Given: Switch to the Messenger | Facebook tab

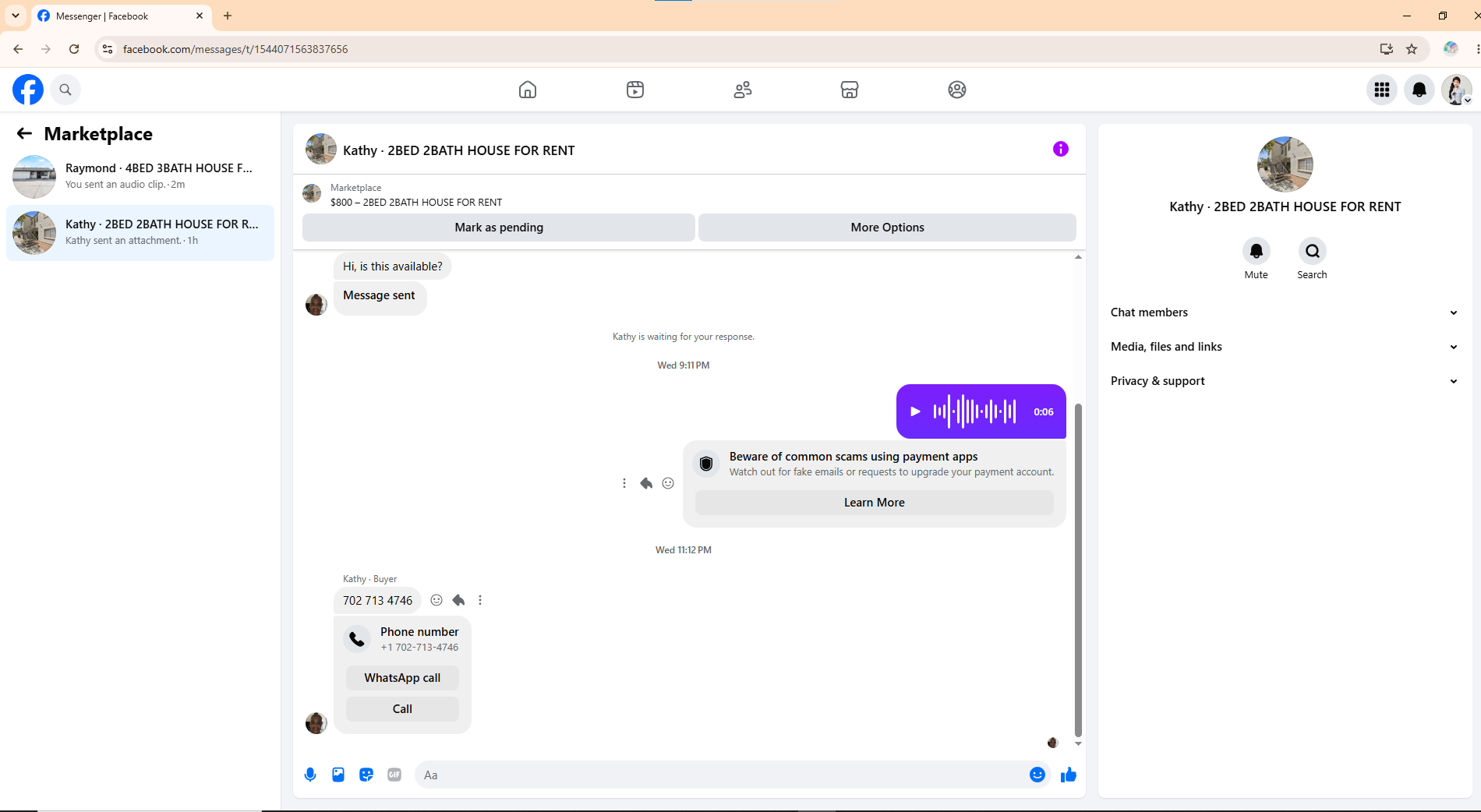Looking at the screenshot, I should 122,16.
